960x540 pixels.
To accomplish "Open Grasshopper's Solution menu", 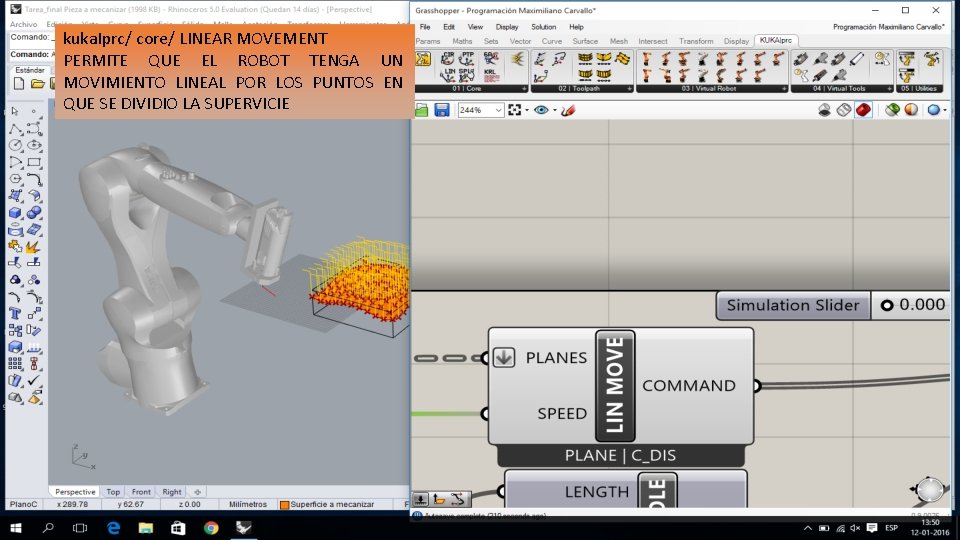I will pos(543,27).
